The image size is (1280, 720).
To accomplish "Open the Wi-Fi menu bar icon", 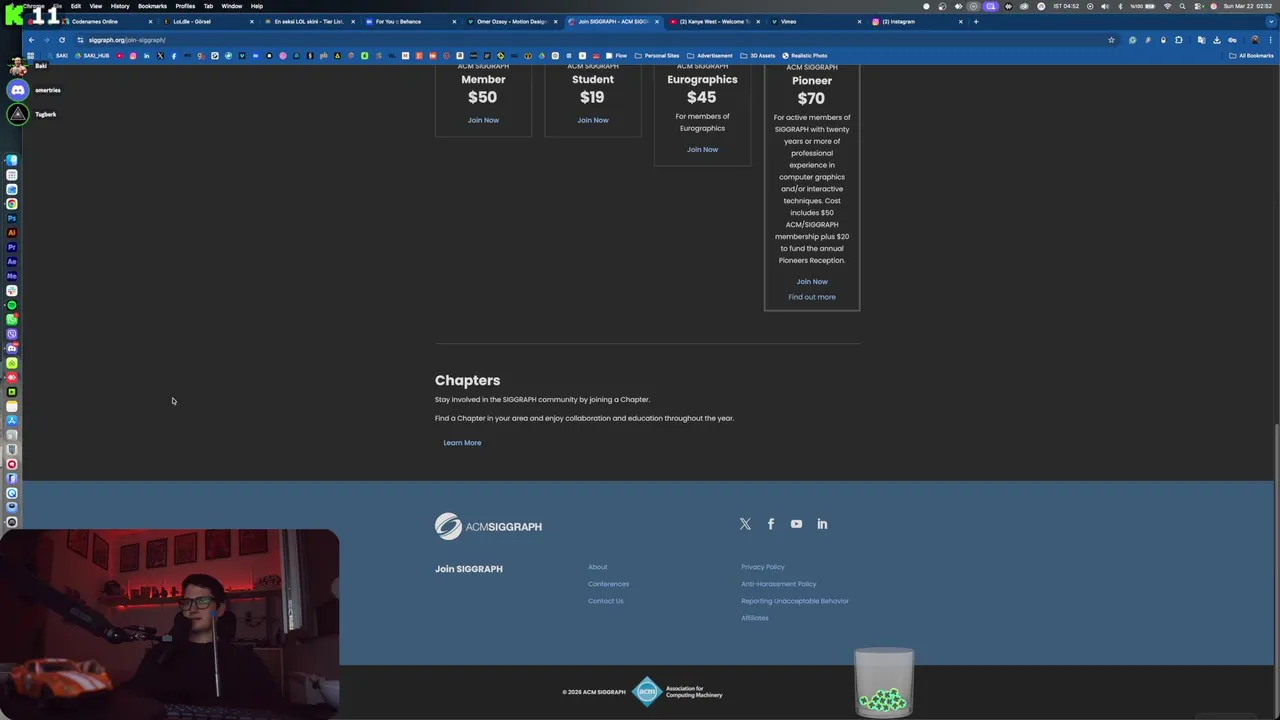I will click(1167, 6).
